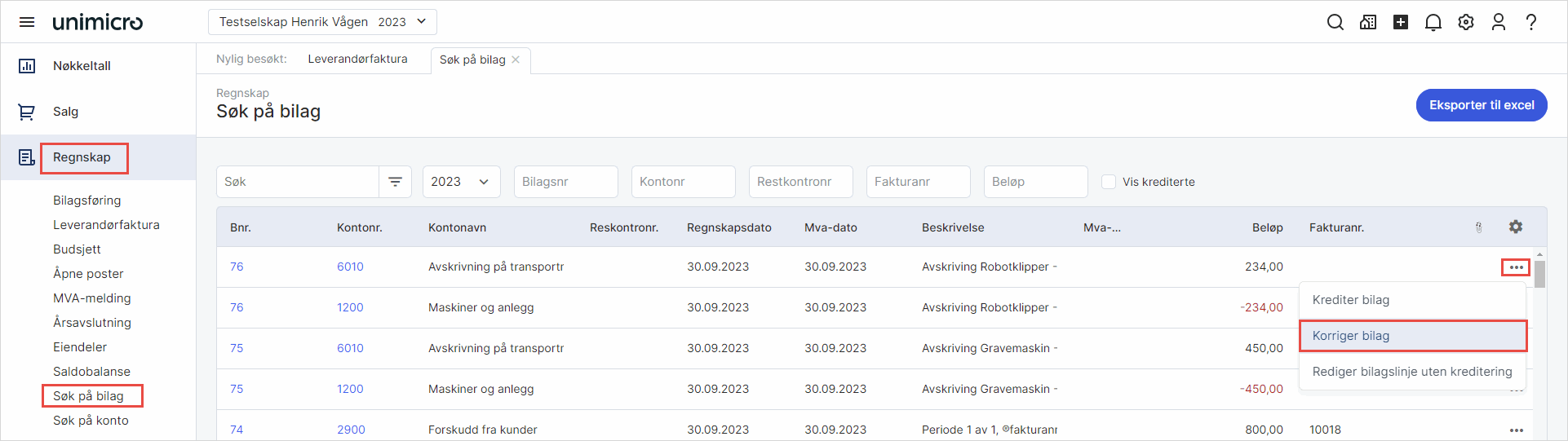Open the hamburger navigation menu
The width and height of the screenshot is (1568, 441).
(27, 22)
